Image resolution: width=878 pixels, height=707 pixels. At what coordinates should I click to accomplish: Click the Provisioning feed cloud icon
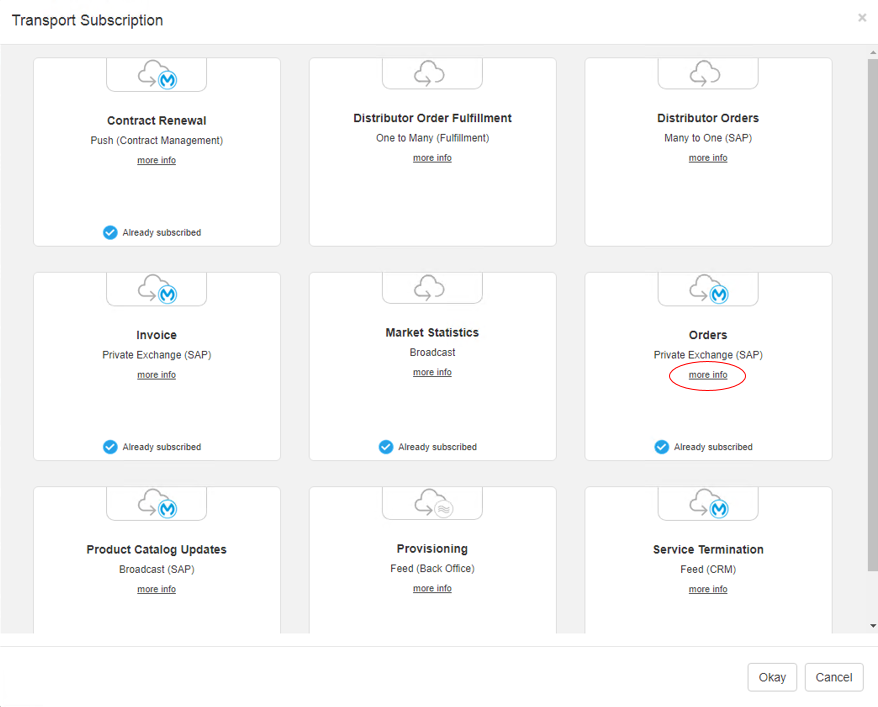coord(432,503)
